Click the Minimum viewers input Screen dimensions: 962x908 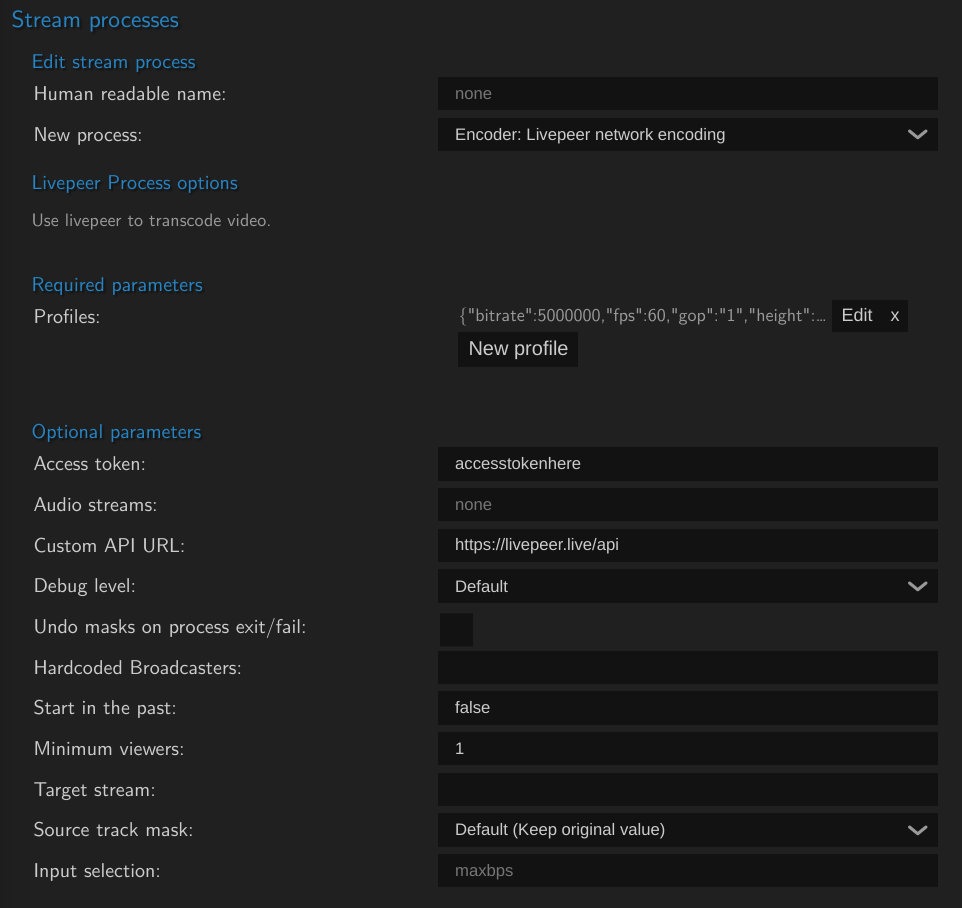(x=687, y=748)
